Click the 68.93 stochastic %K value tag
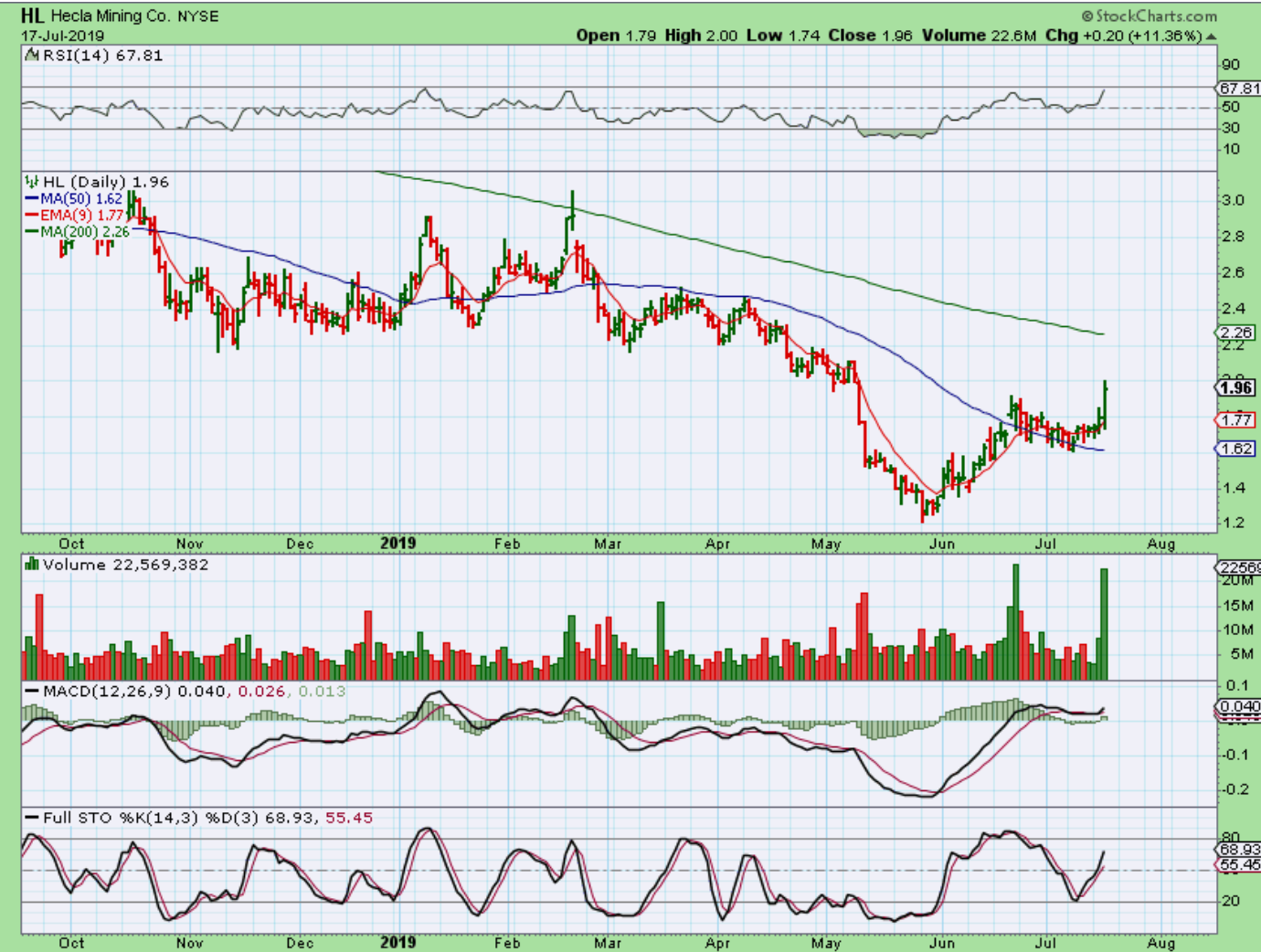 click(x=1239, y=850)
